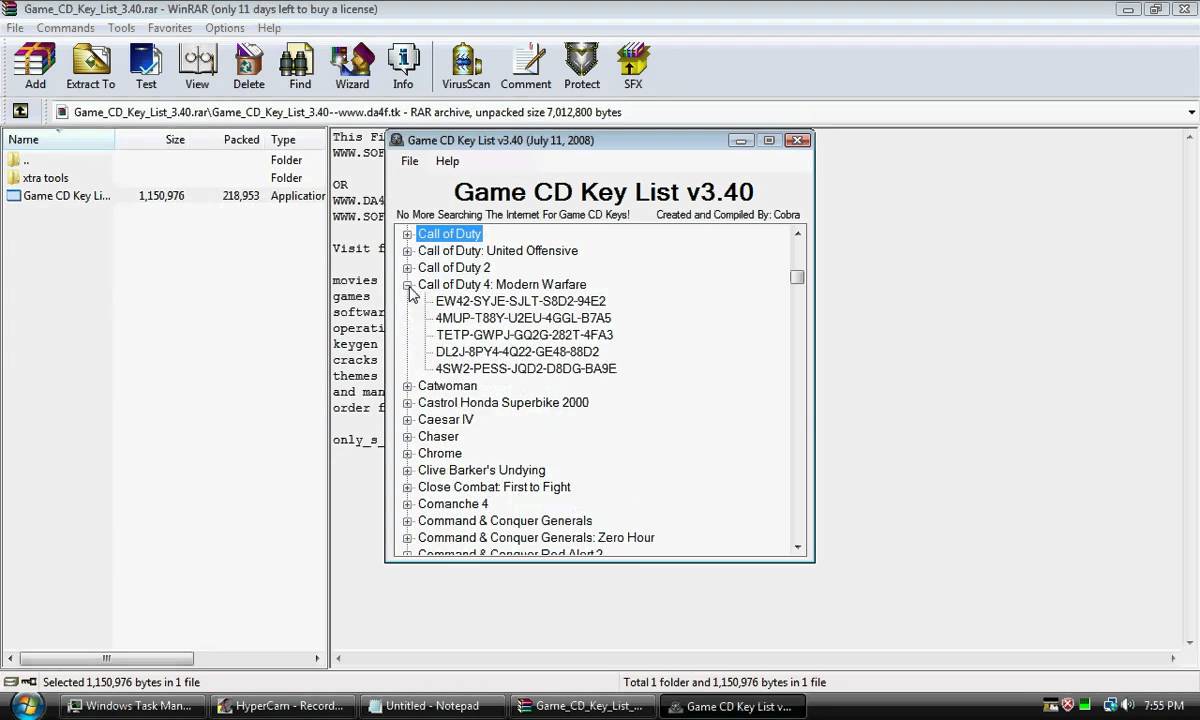The image size is (1200, 720).
Task: Run VirusScan on the archive
Action: [466, 67]
